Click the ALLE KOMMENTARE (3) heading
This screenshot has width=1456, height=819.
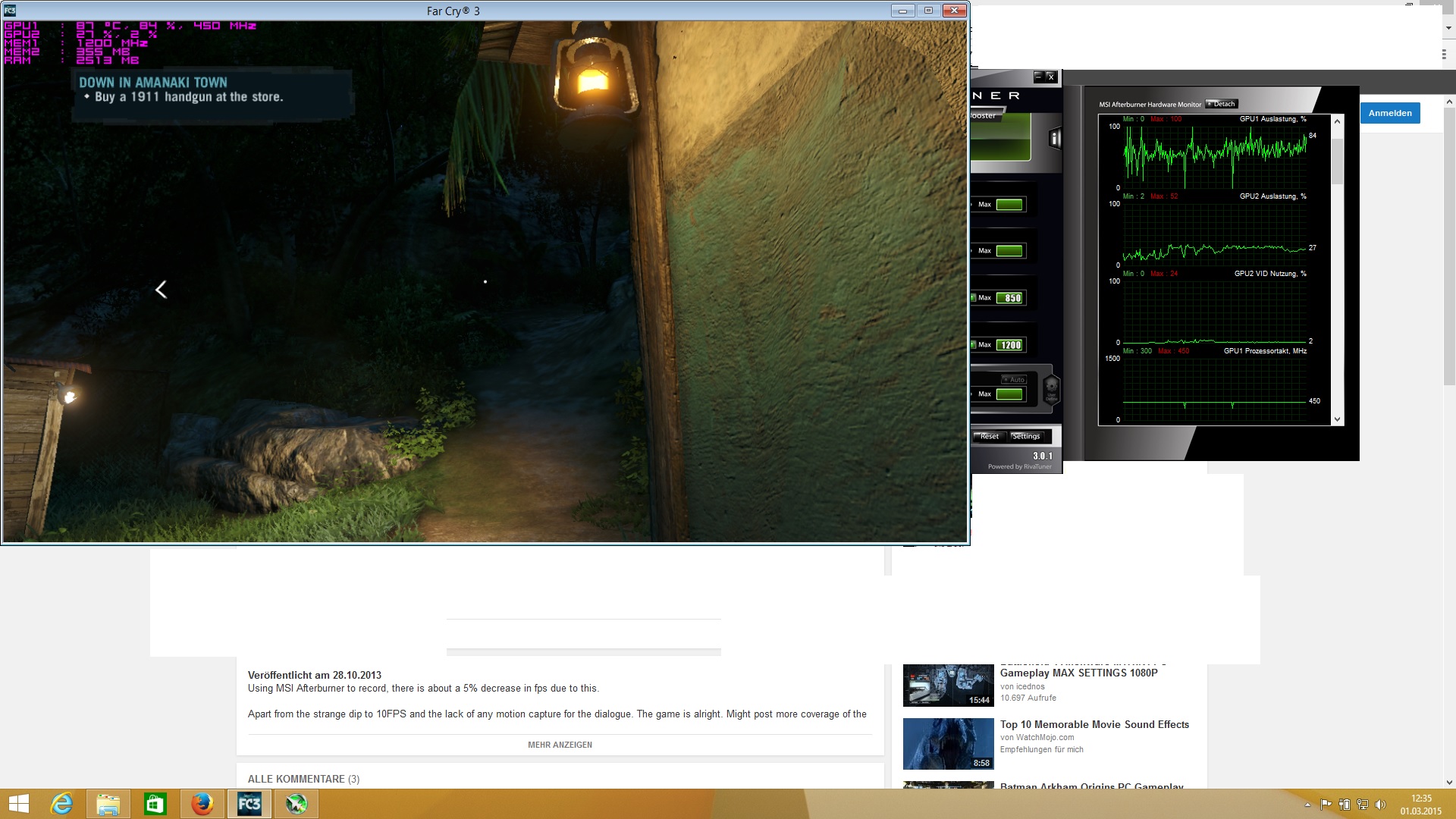(x=303, y=779)
